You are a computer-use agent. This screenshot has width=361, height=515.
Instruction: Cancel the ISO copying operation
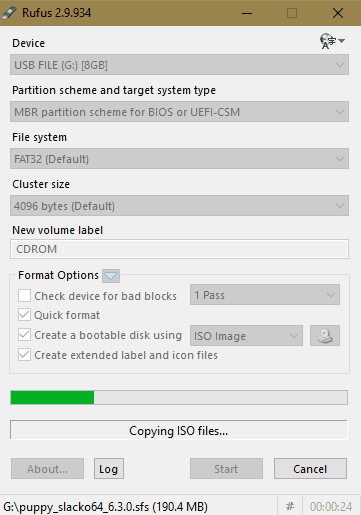pos(310,469)
